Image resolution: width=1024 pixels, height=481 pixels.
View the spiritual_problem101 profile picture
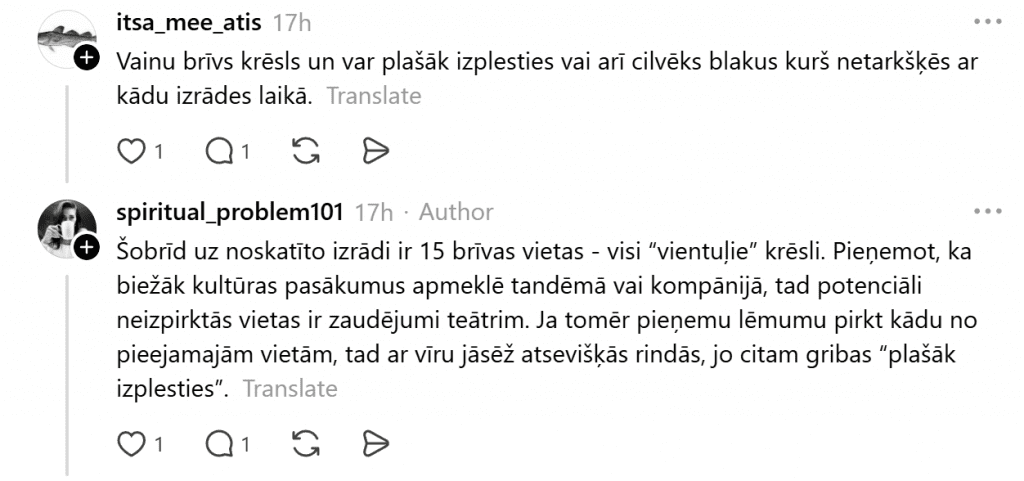point(67,227)
